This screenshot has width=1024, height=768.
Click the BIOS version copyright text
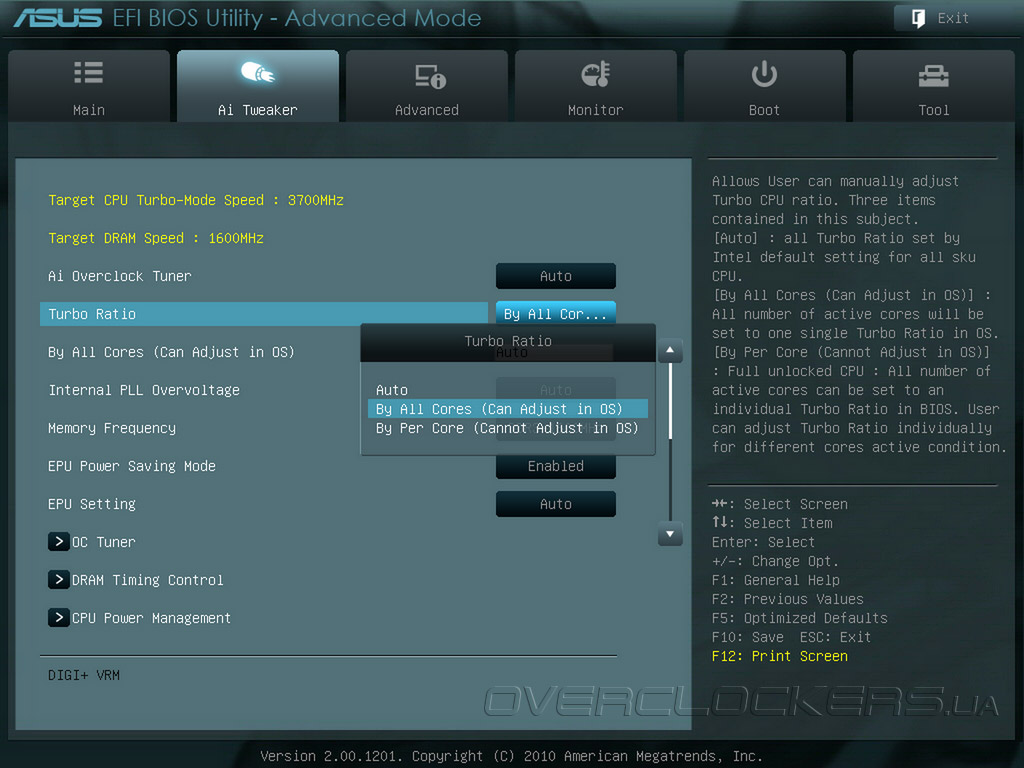511,756
